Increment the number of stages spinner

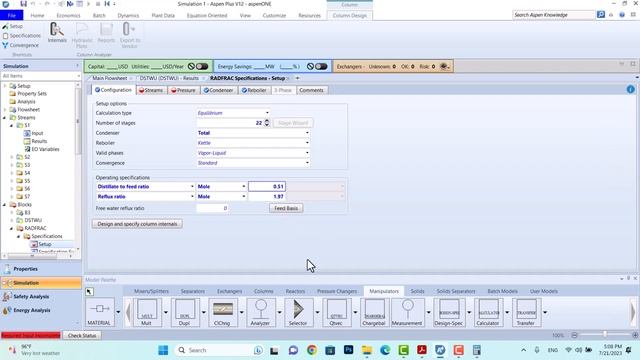[267, 121]
